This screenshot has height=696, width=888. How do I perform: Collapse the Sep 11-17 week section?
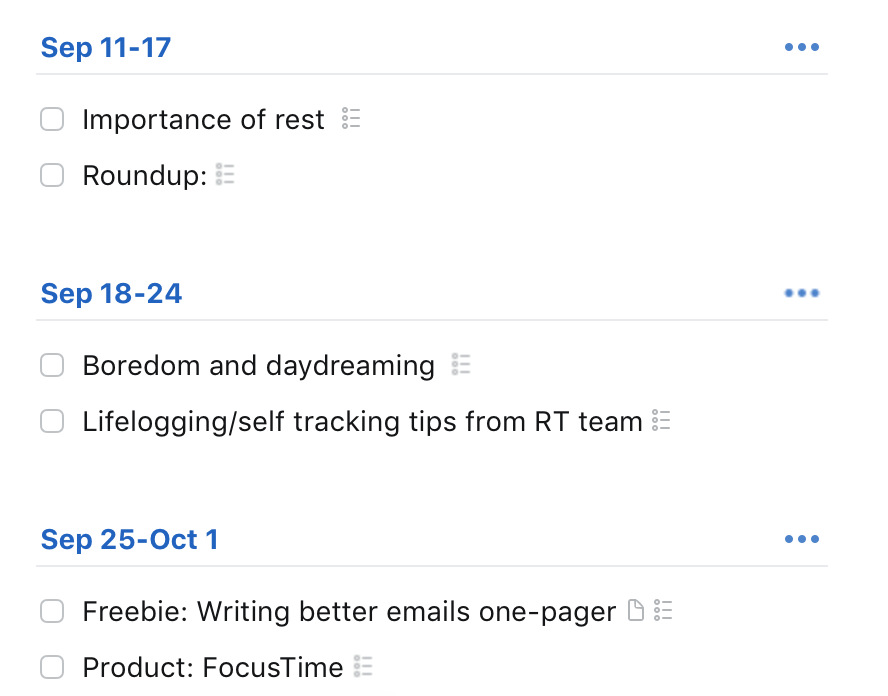(105, 46)
